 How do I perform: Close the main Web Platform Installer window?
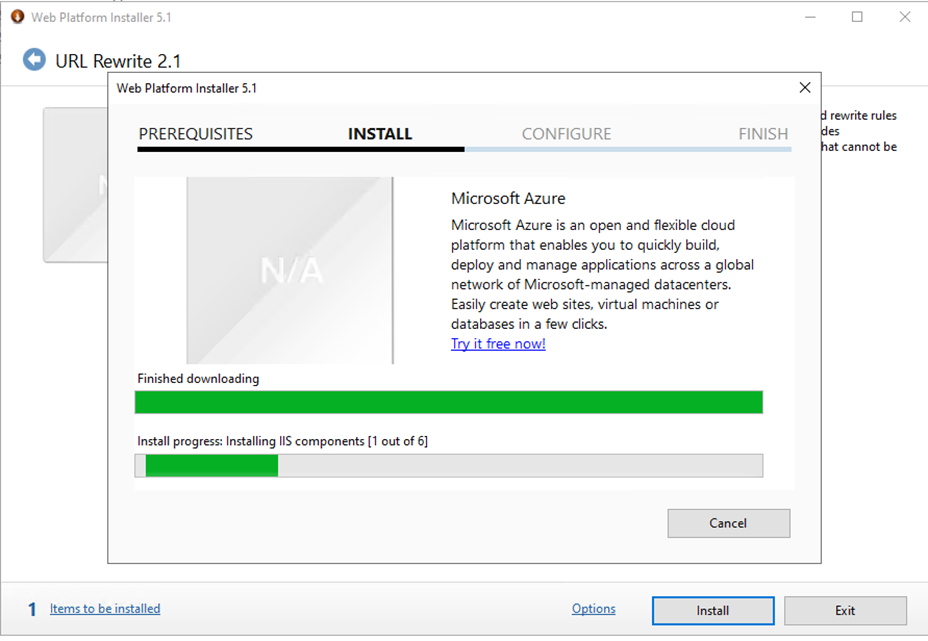tap(903, 17)
